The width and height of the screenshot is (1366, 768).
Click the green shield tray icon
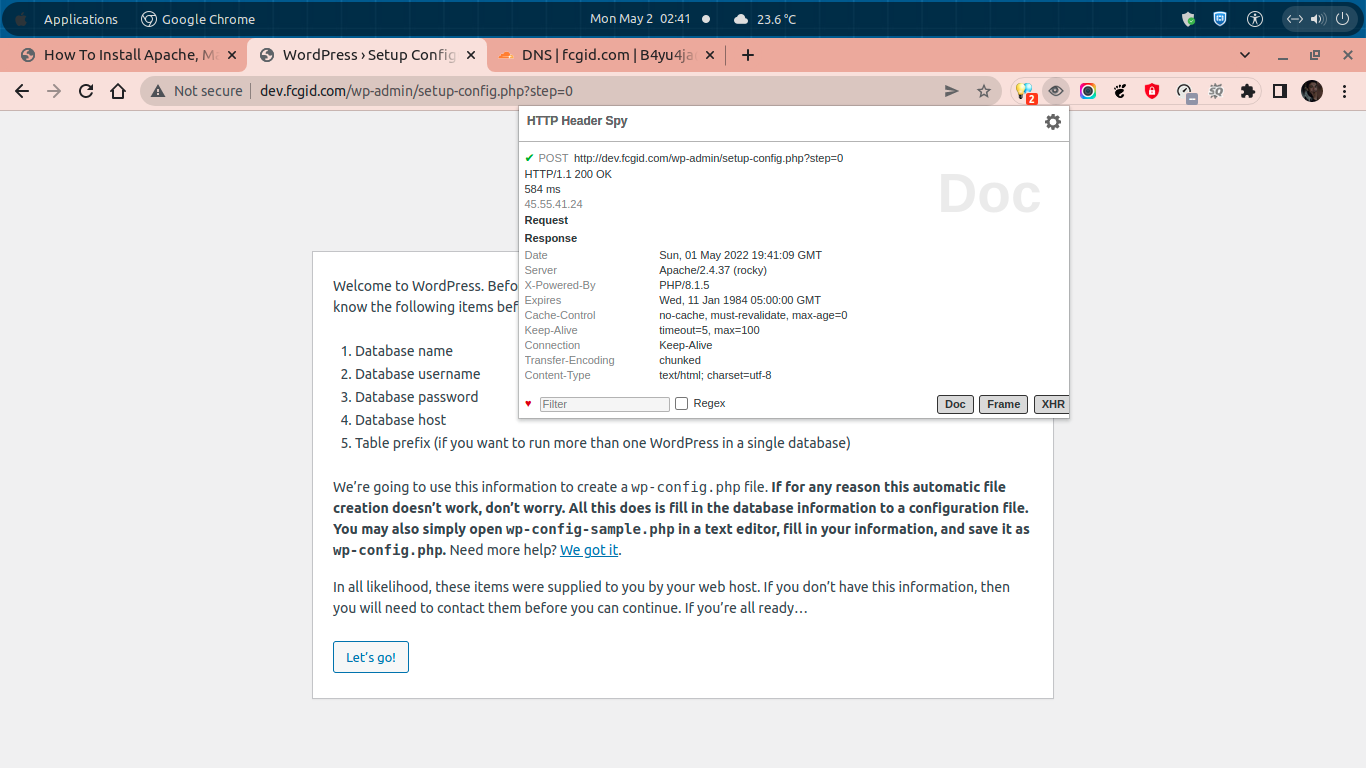1188,19
